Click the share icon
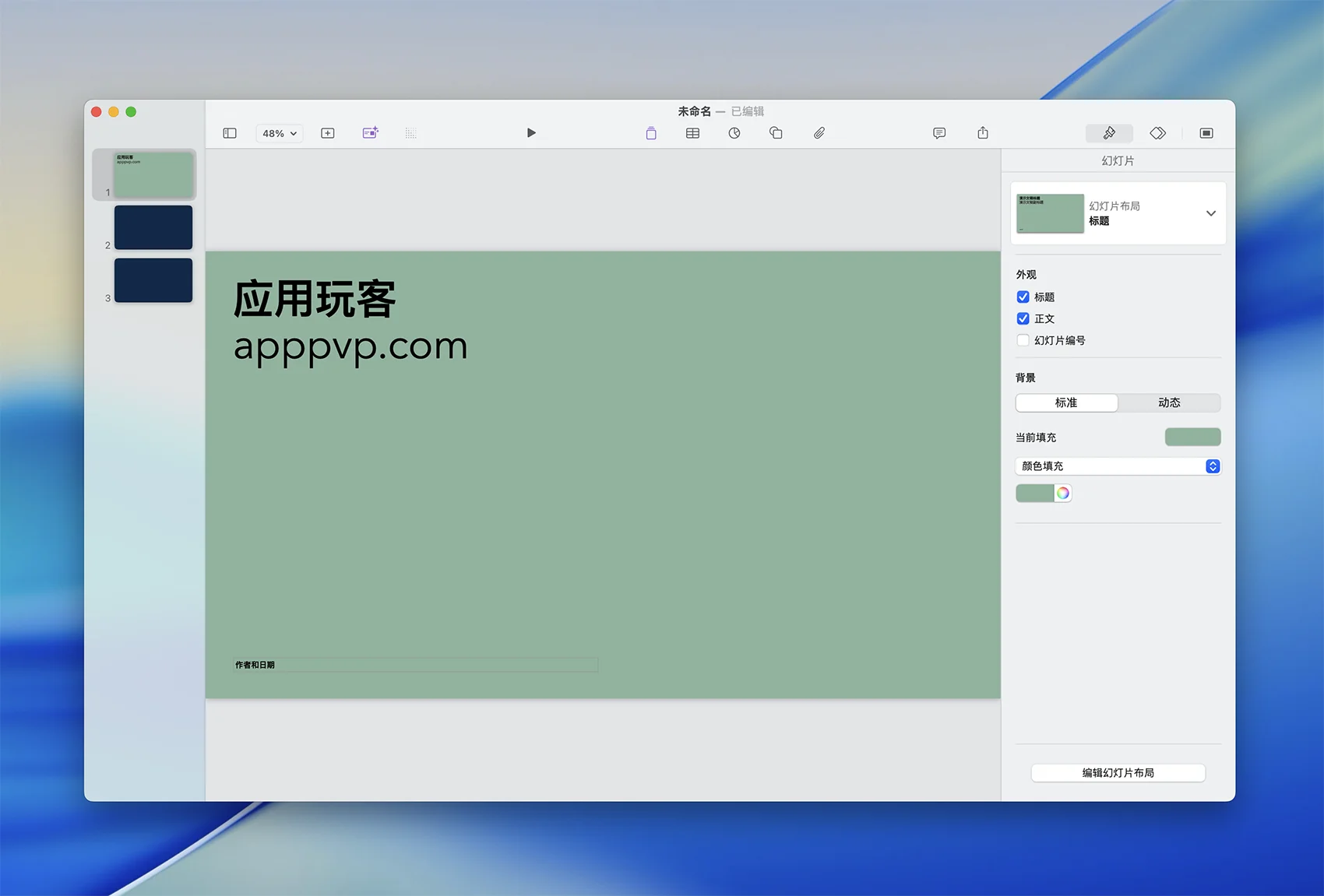The height and width of the screenshot is (896, 1324). pyautogui.click(x=983, y=133)
